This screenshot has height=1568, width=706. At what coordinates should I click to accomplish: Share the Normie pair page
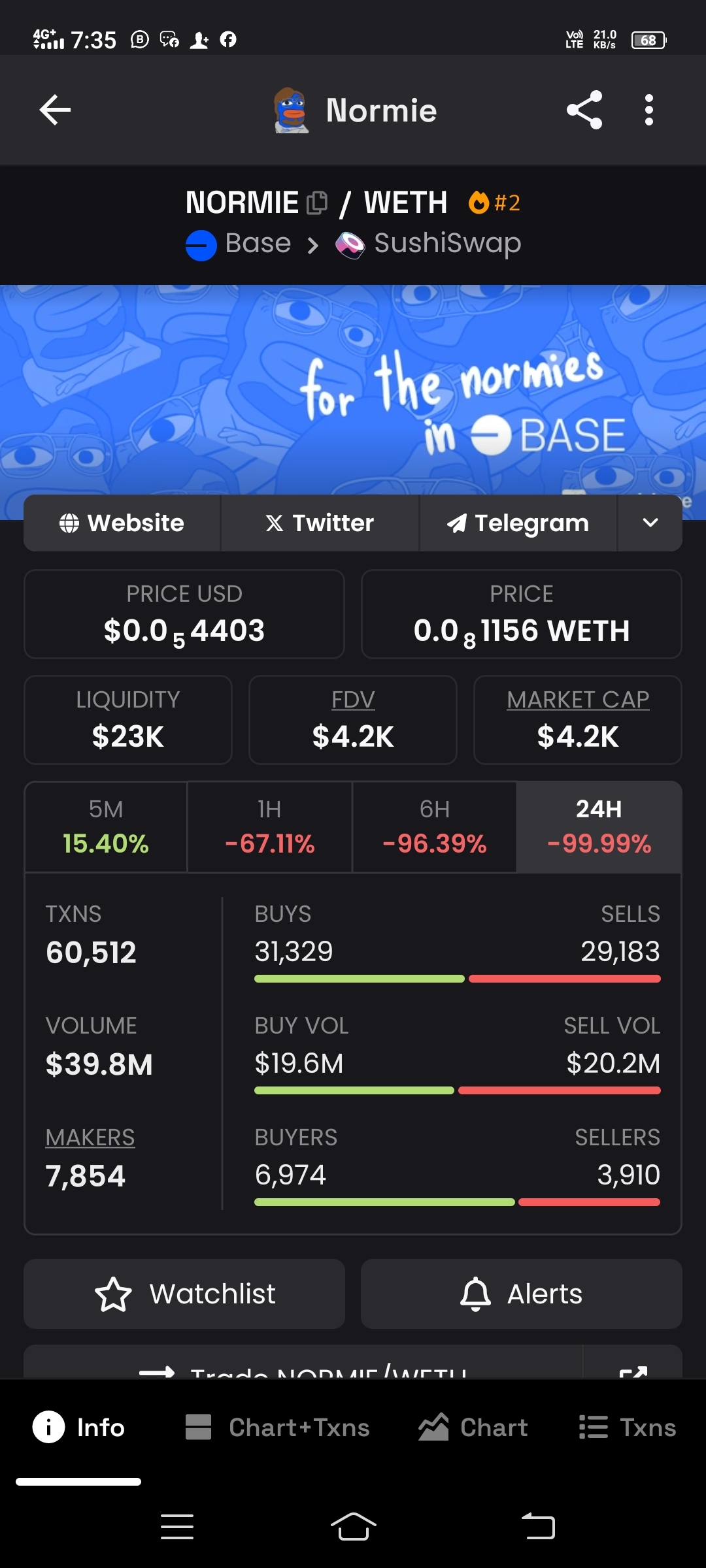584,110
